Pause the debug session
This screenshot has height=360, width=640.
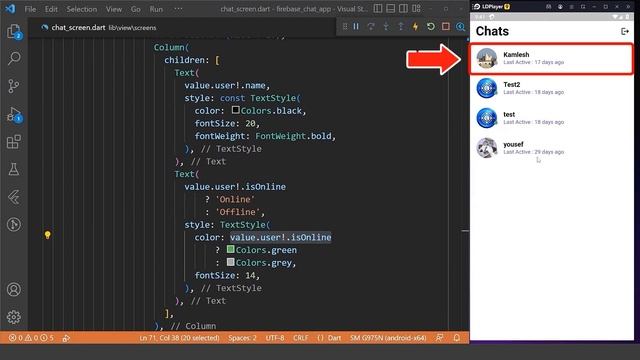pyautogui.click(x=356, y=27)
